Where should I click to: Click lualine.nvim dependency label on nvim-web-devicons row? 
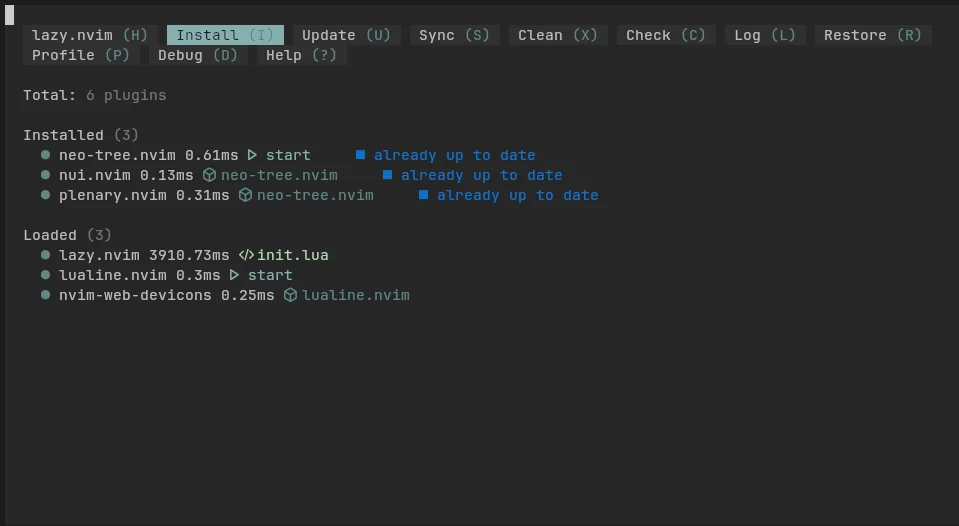click(355, 295)
